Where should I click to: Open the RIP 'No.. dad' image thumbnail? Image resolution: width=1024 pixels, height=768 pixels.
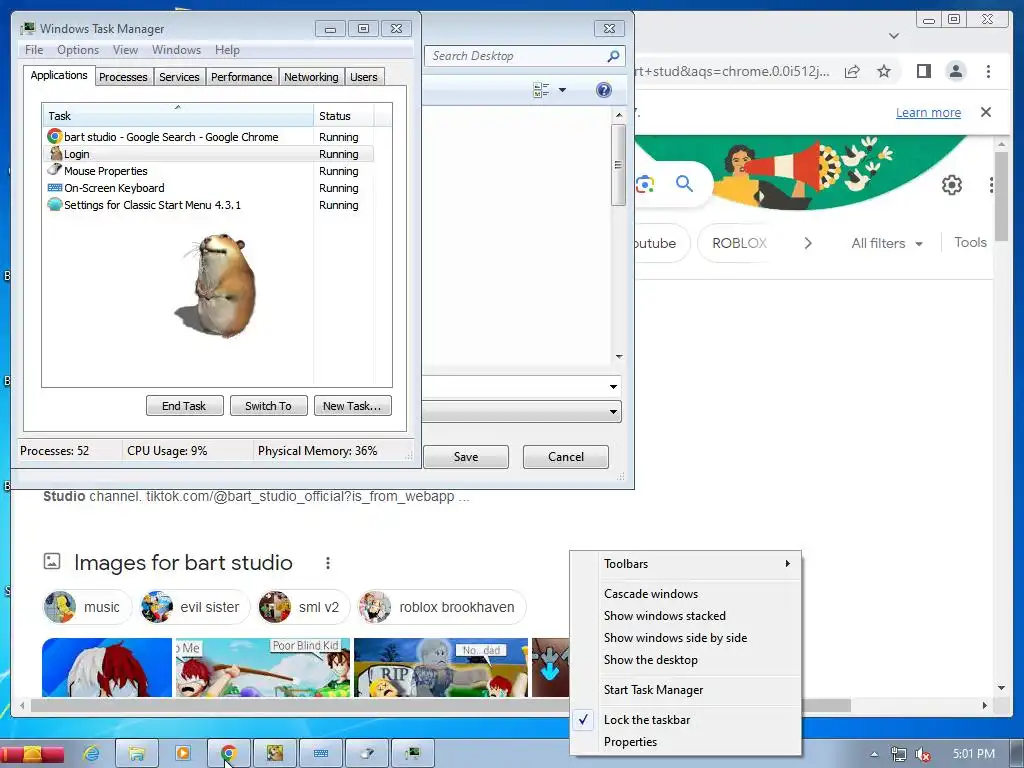point(441,667)
